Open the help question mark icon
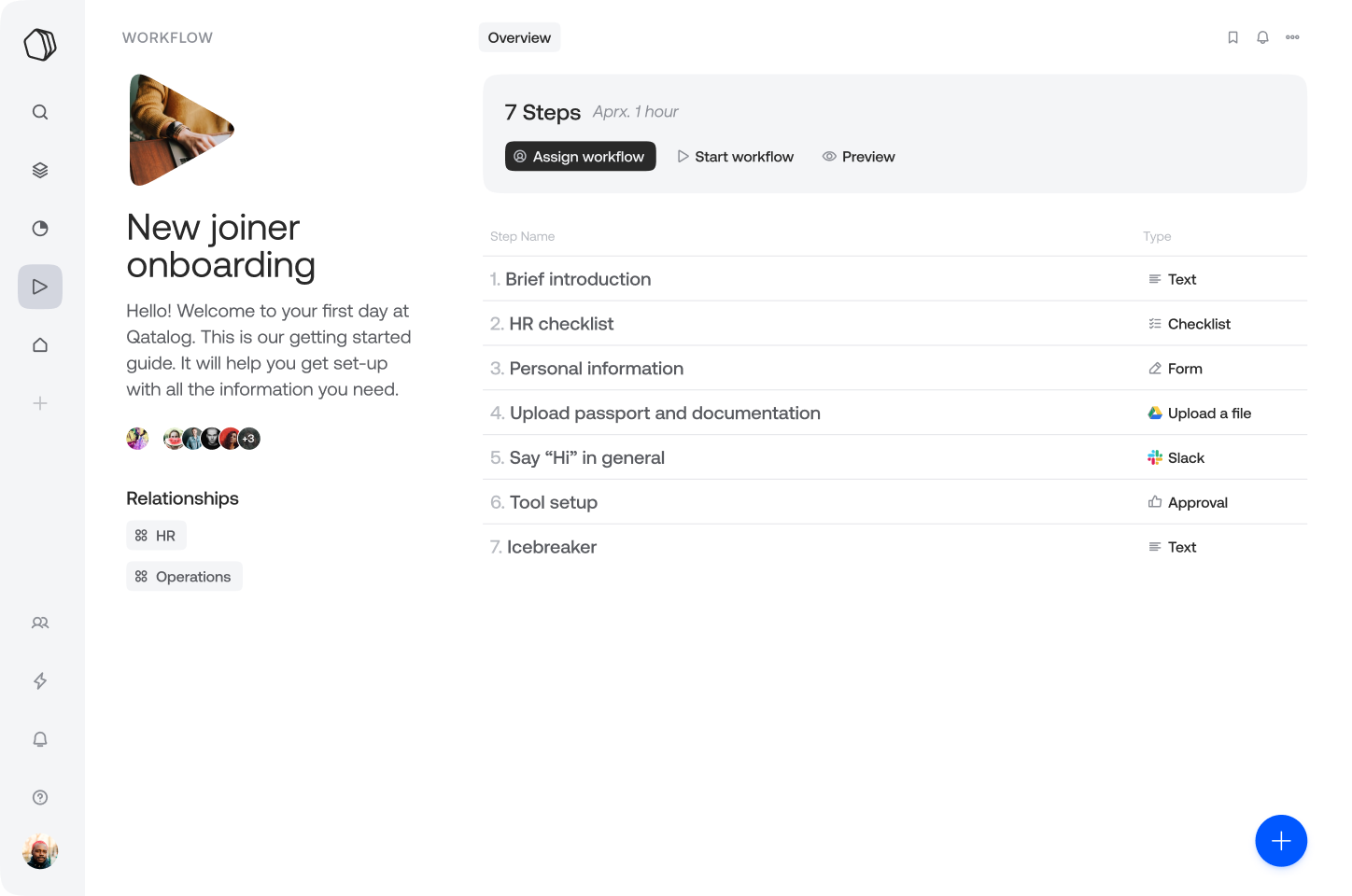 [40, 797]
